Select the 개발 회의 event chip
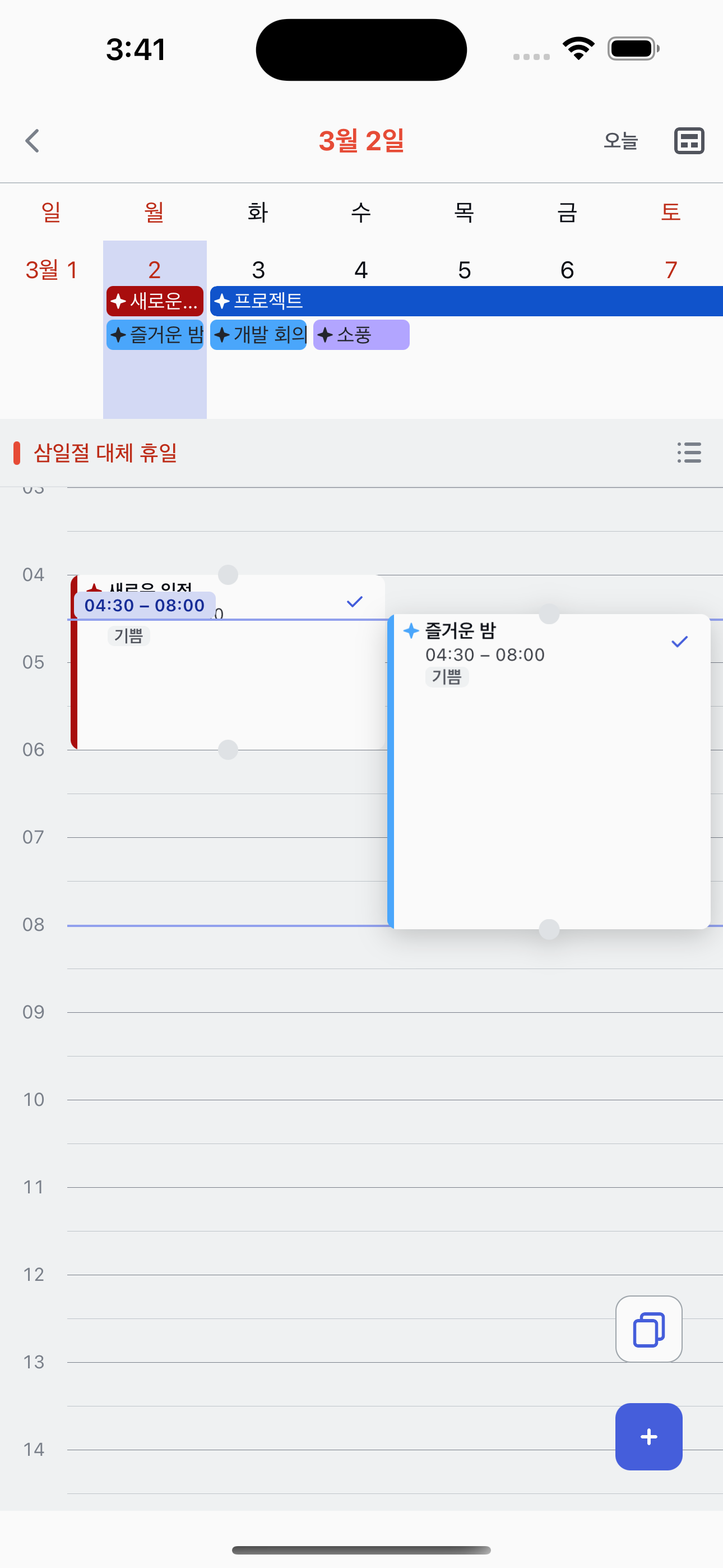This screenshot has height=1568, width=723. tap(258, 335)
